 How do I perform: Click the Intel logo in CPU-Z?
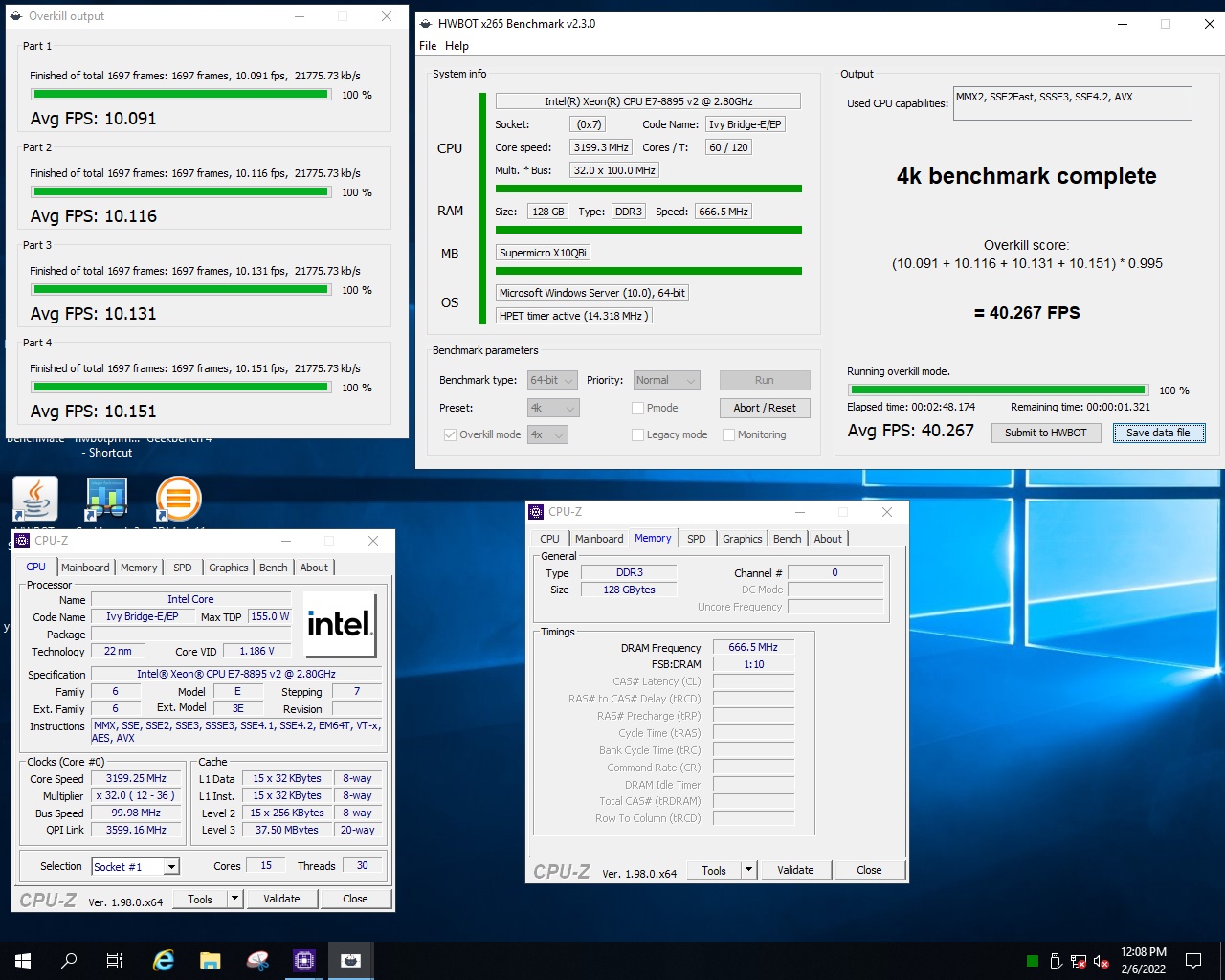tap(340, 625)
